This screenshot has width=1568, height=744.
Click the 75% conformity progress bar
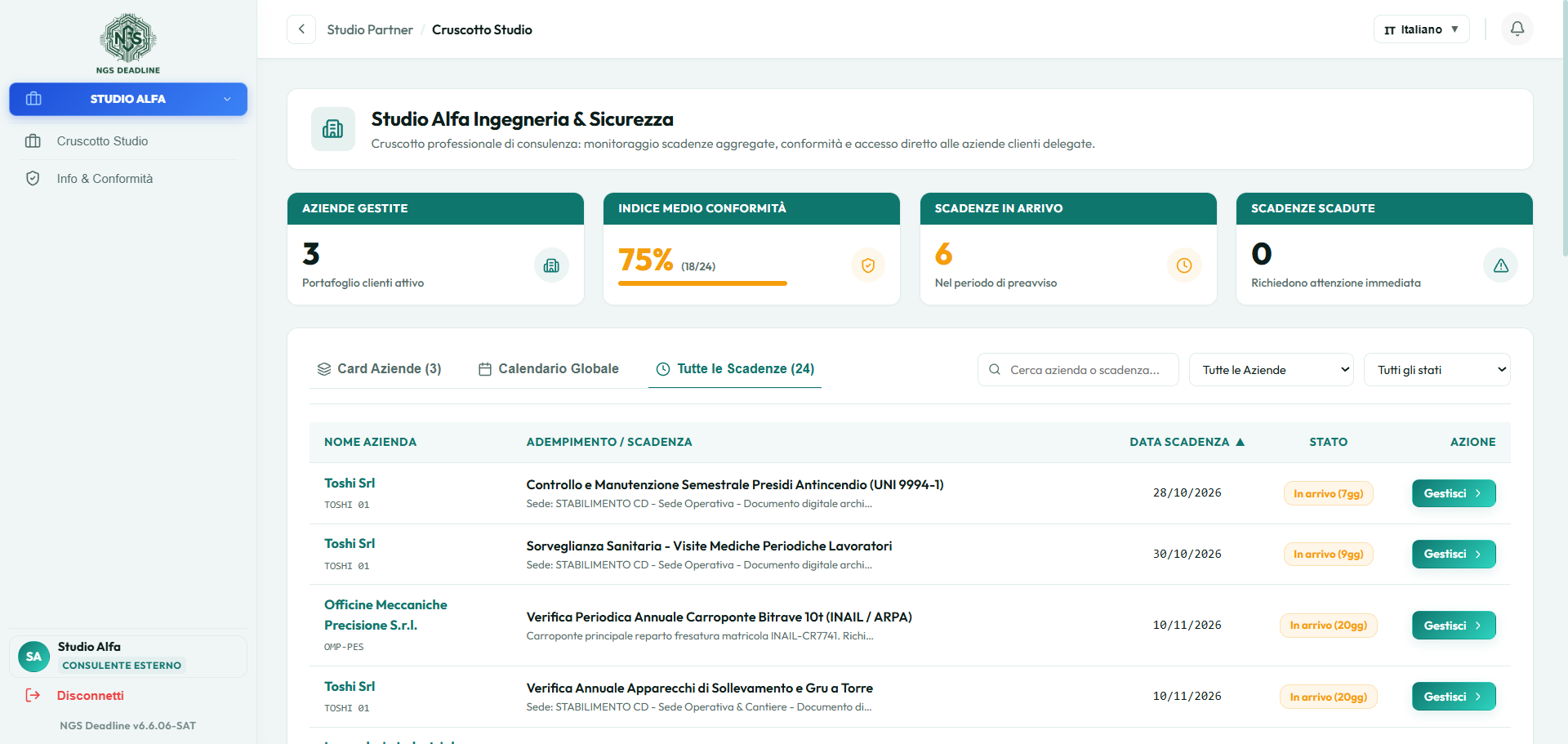tap(702, 283)
